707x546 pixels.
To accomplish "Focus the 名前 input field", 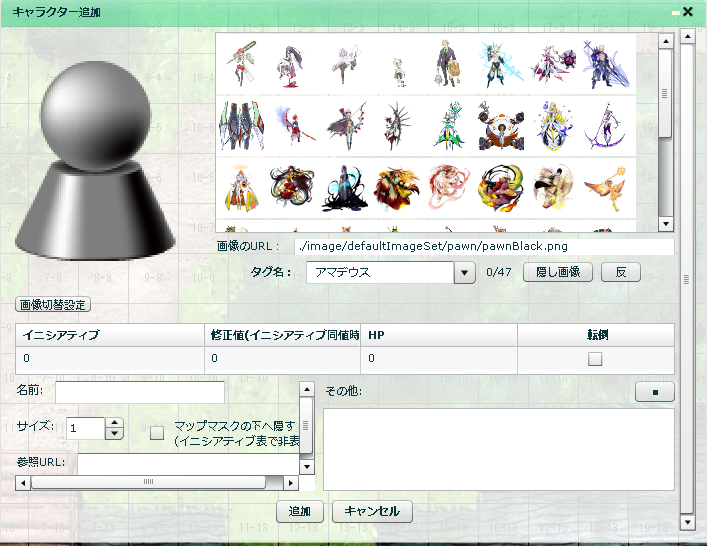I will (x=140, y=392).
